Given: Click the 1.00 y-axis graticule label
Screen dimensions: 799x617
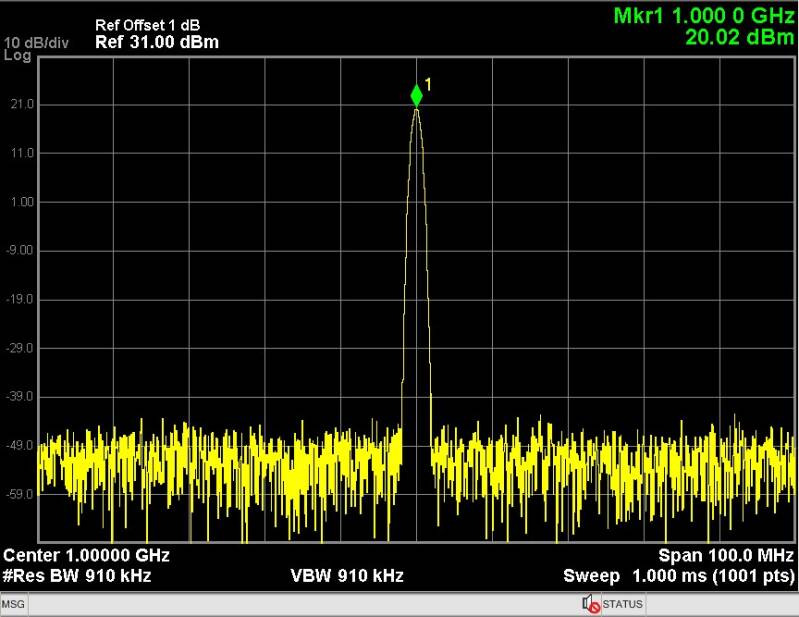Looking at the screenshot, I should [22, 202].
